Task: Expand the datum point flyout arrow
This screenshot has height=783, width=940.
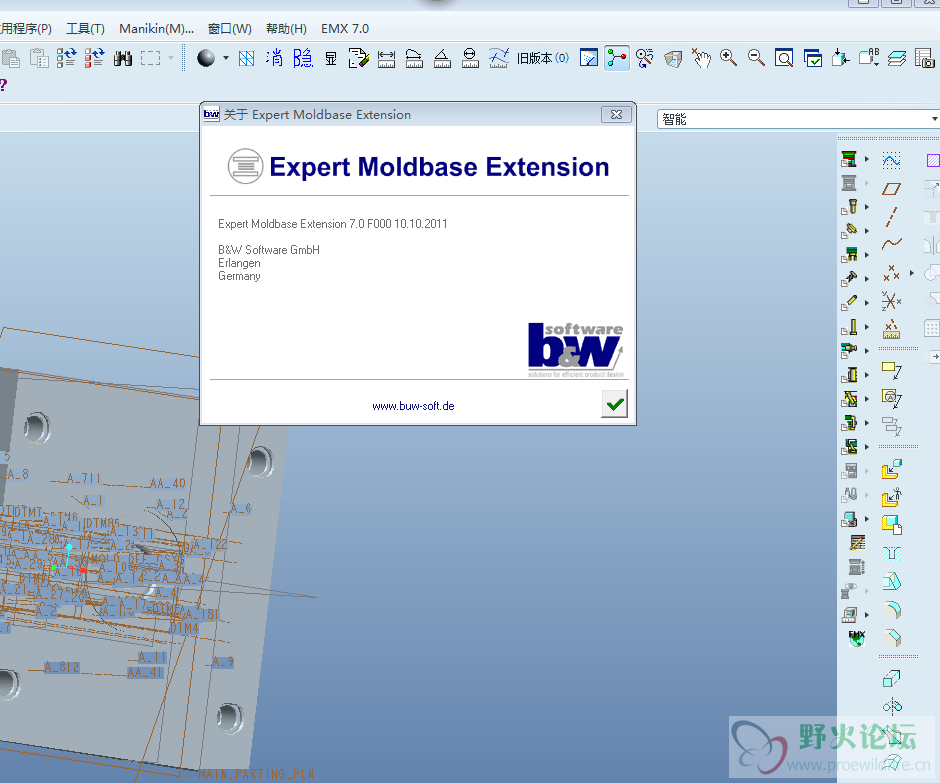Action: (x=911, y=273)
